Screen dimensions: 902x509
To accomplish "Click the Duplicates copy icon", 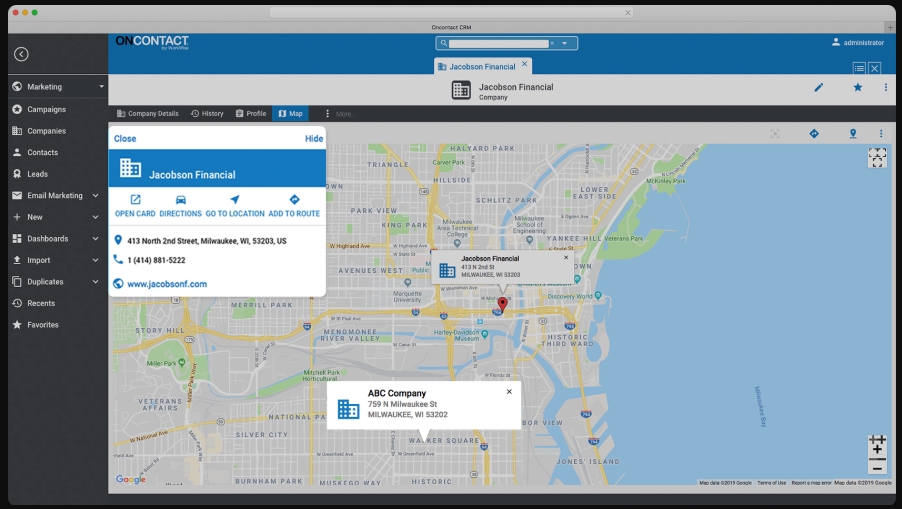I will tap(17, 282).
